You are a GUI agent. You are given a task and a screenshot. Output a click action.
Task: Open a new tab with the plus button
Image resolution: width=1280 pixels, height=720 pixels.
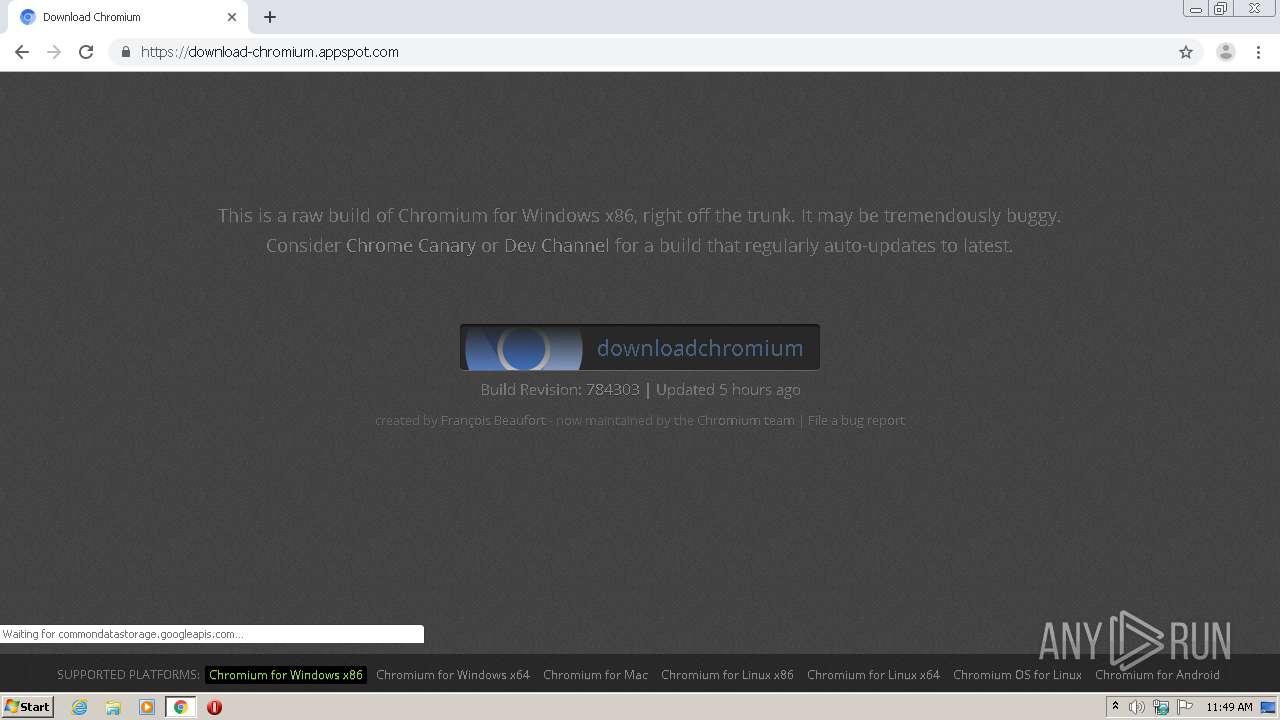coord(270,17)
